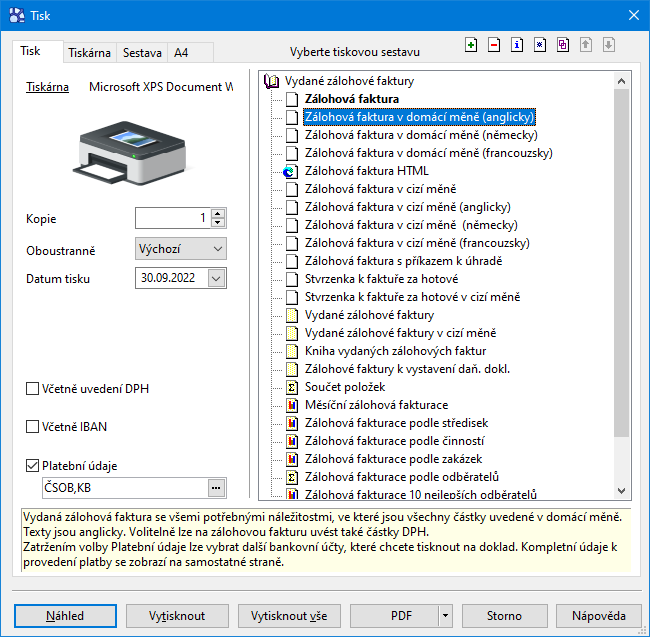Click the page icon beside Stvrzenka k faktuře za hotové
650x637 pixels.
tap(292, 279)
